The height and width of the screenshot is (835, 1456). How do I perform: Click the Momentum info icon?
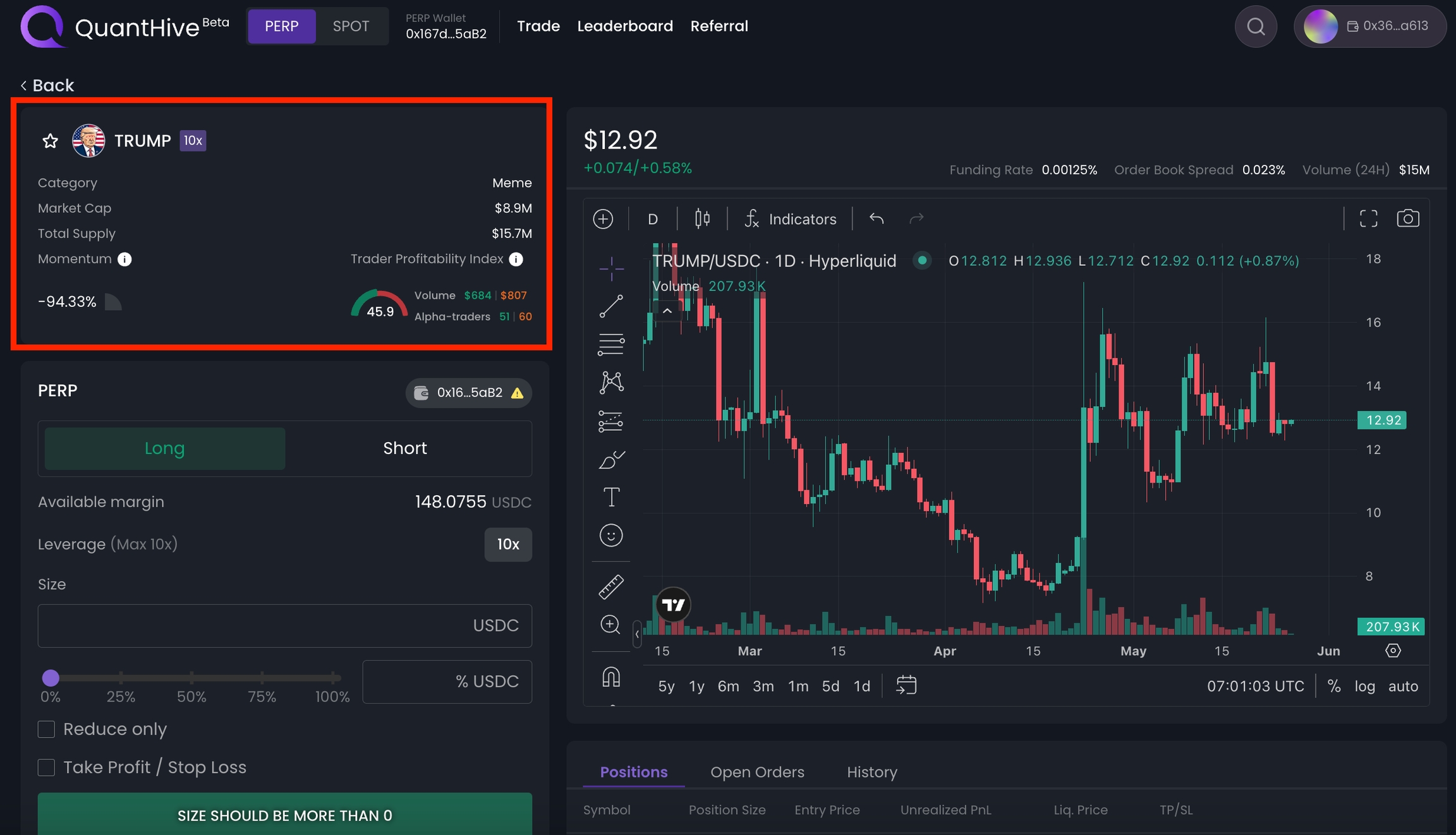tap(124, 260)
